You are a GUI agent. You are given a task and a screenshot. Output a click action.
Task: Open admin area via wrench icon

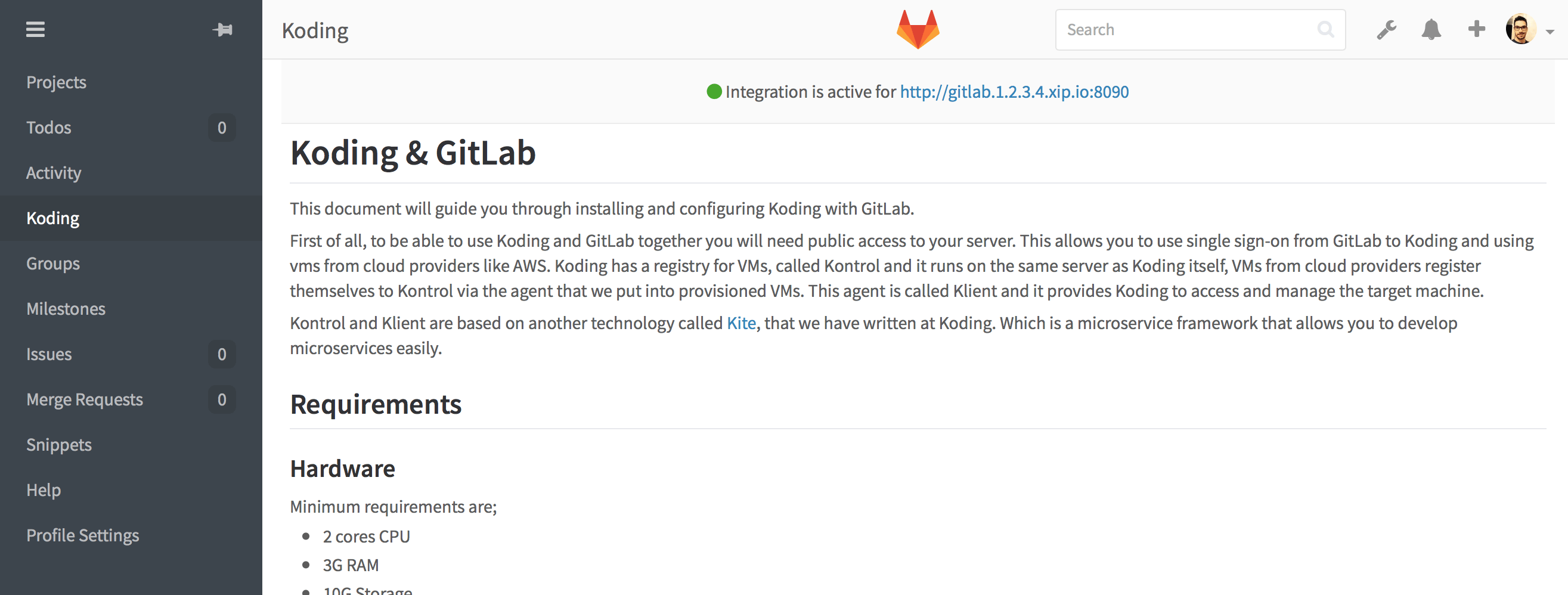[x=1386, y=29]
